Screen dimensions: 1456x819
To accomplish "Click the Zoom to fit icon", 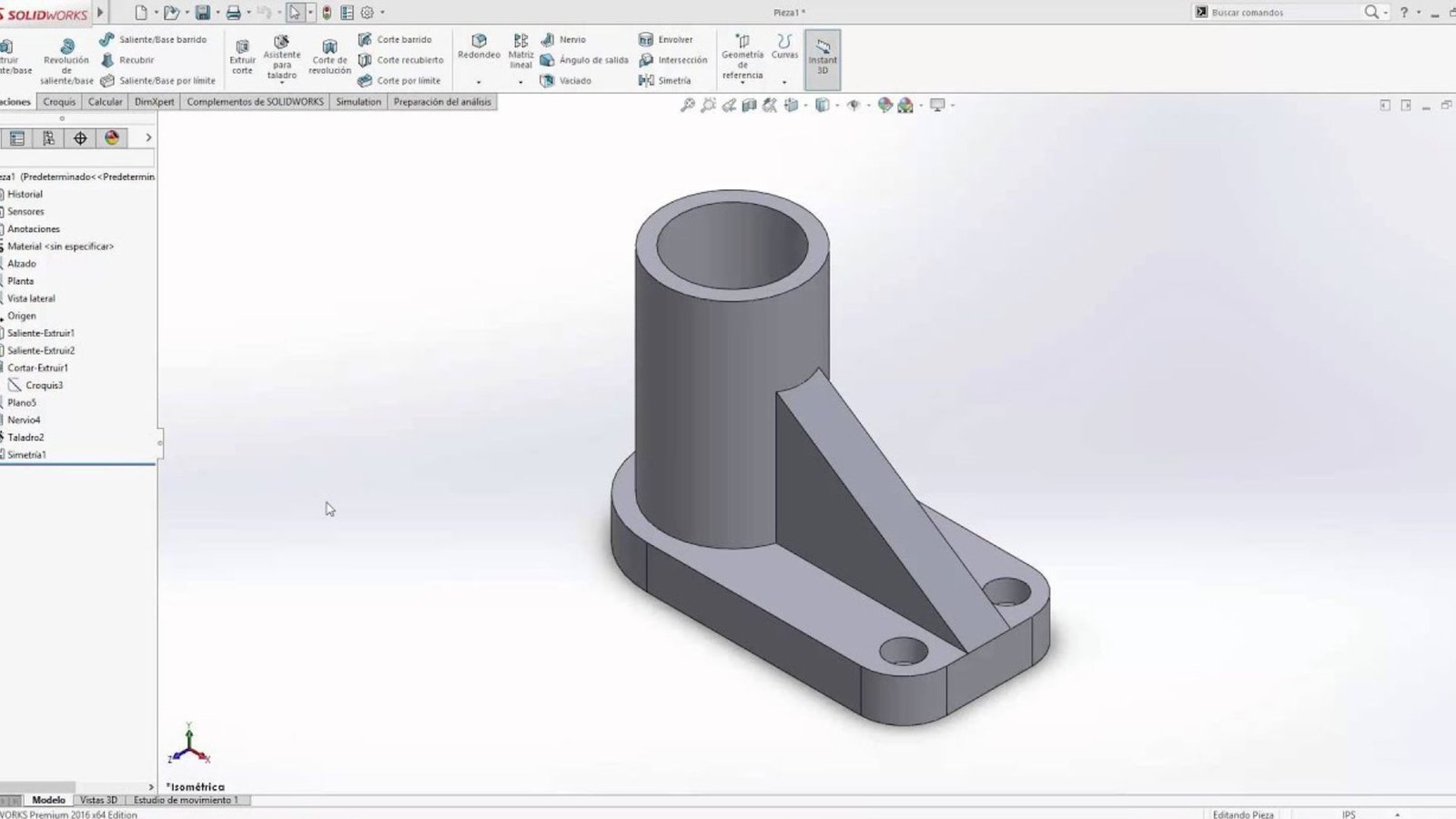I will [687, 106].
